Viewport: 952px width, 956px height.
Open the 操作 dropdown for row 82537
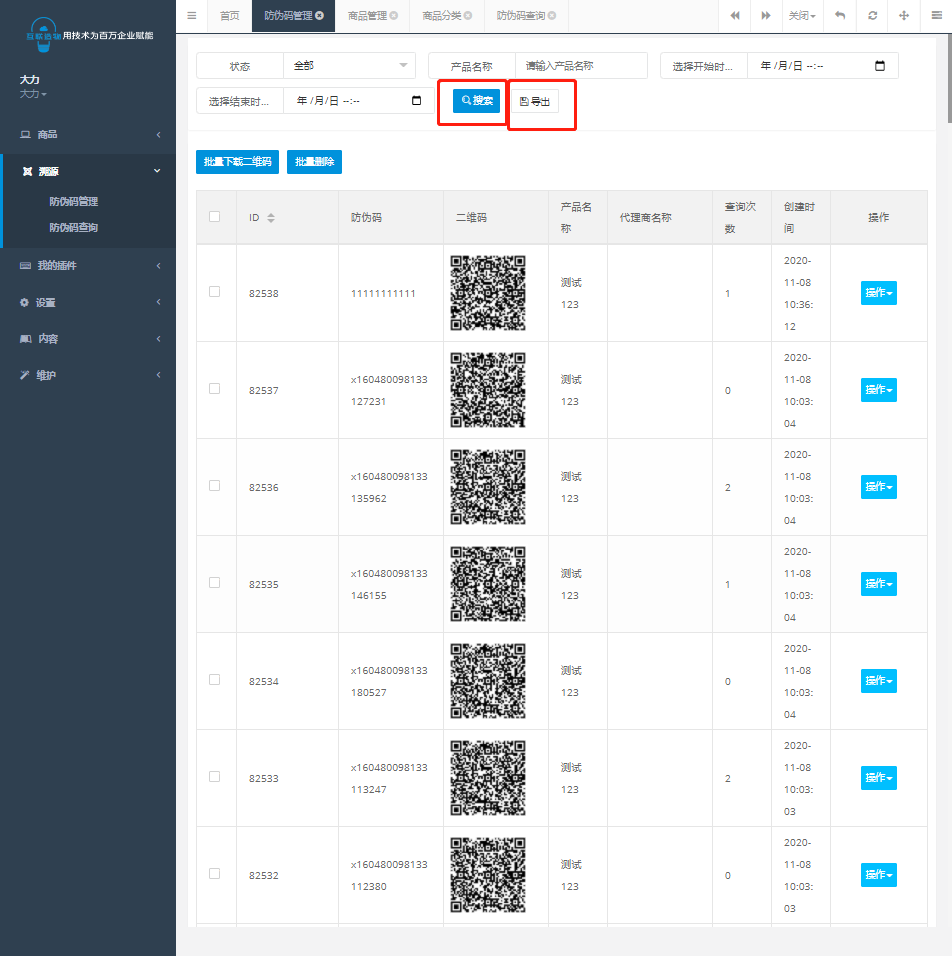pos(878,390)
